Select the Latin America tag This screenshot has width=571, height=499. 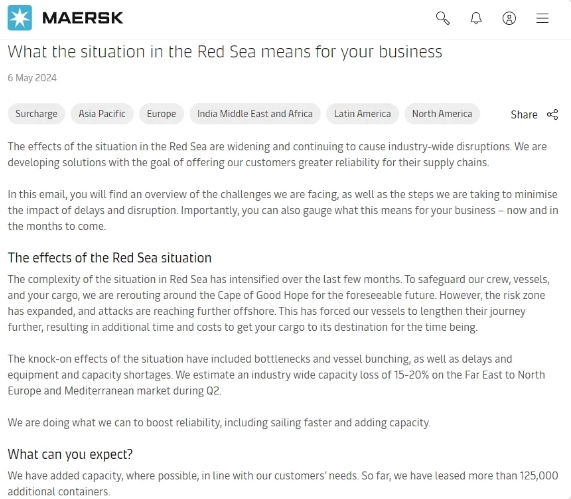coord(362,114)
